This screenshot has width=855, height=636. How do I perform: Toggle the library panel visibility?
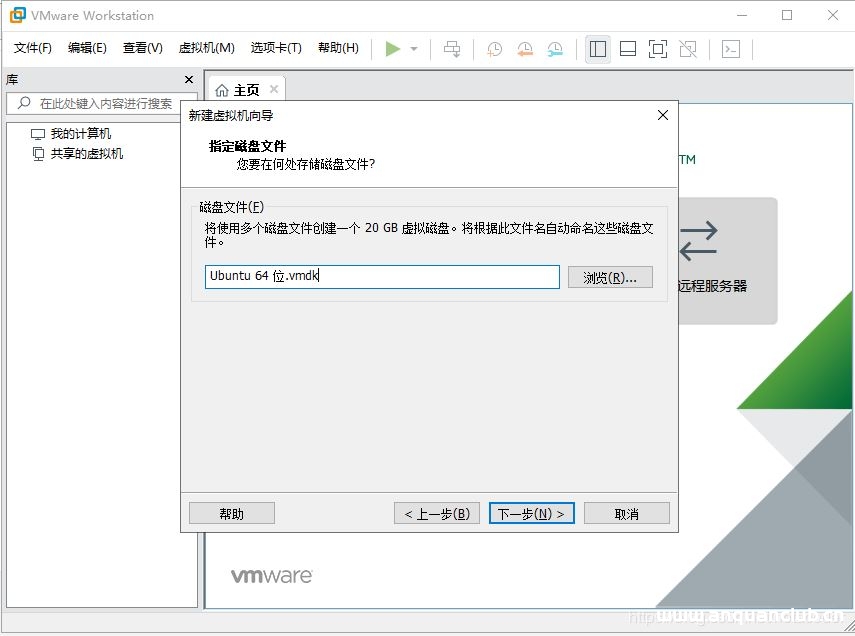click(597, 48)
